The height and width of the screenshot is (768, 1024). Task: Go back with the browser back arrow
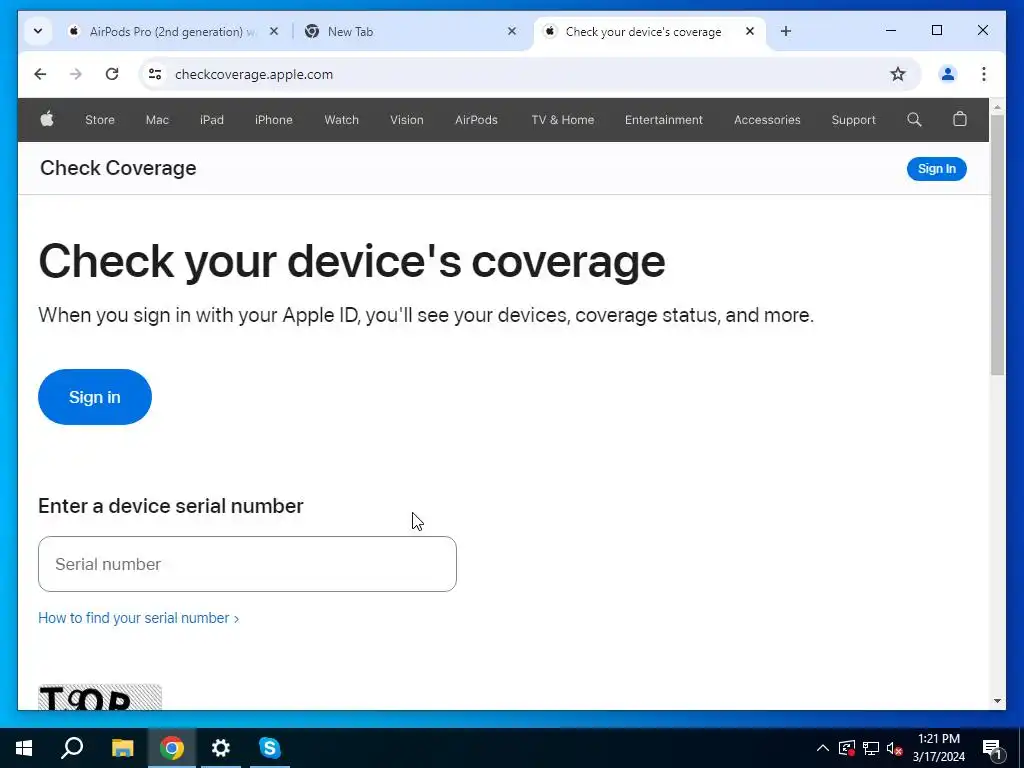click(40, 74)
